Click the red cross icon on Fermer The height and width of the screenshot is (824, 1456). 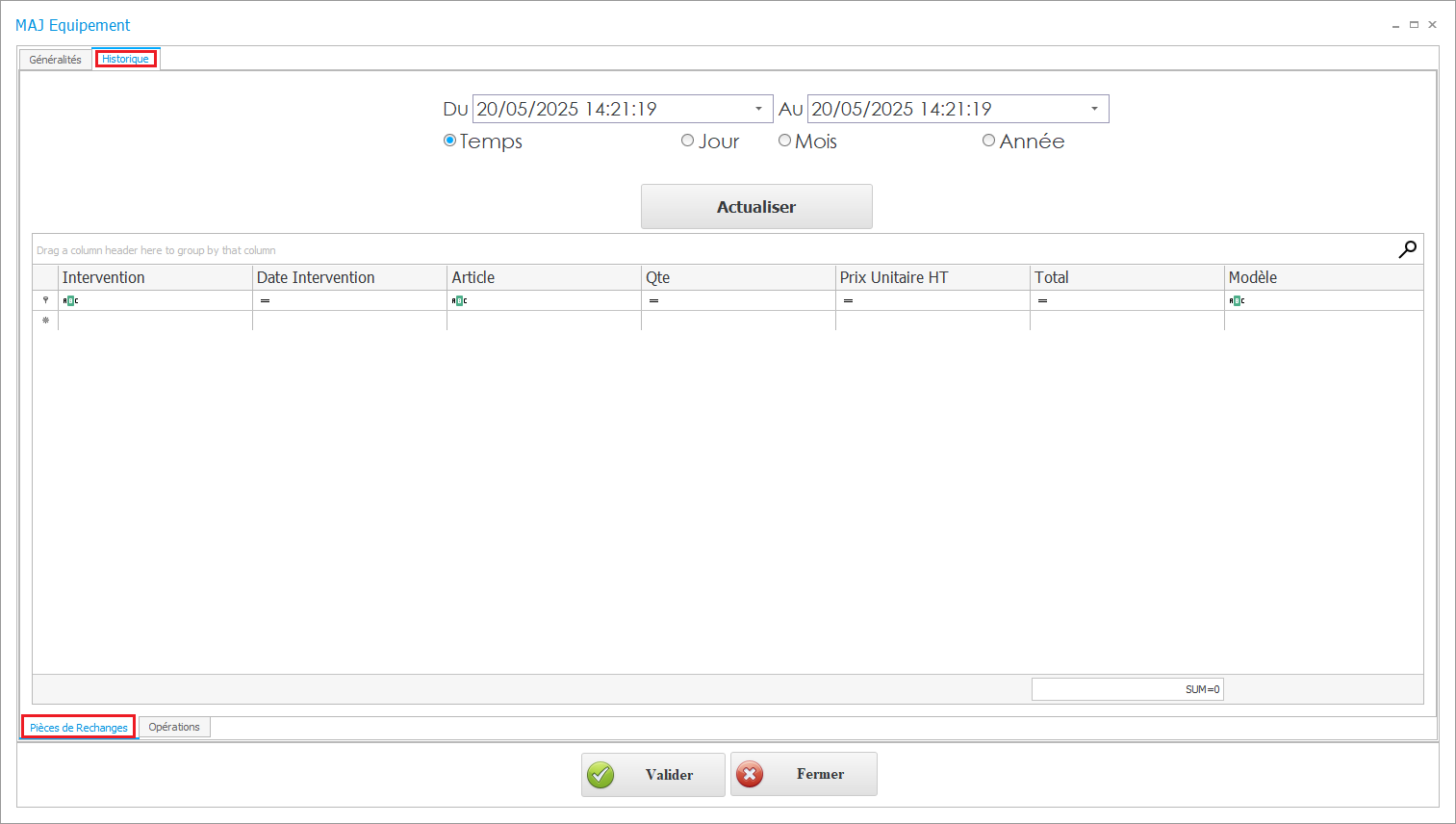click(751, 774)
